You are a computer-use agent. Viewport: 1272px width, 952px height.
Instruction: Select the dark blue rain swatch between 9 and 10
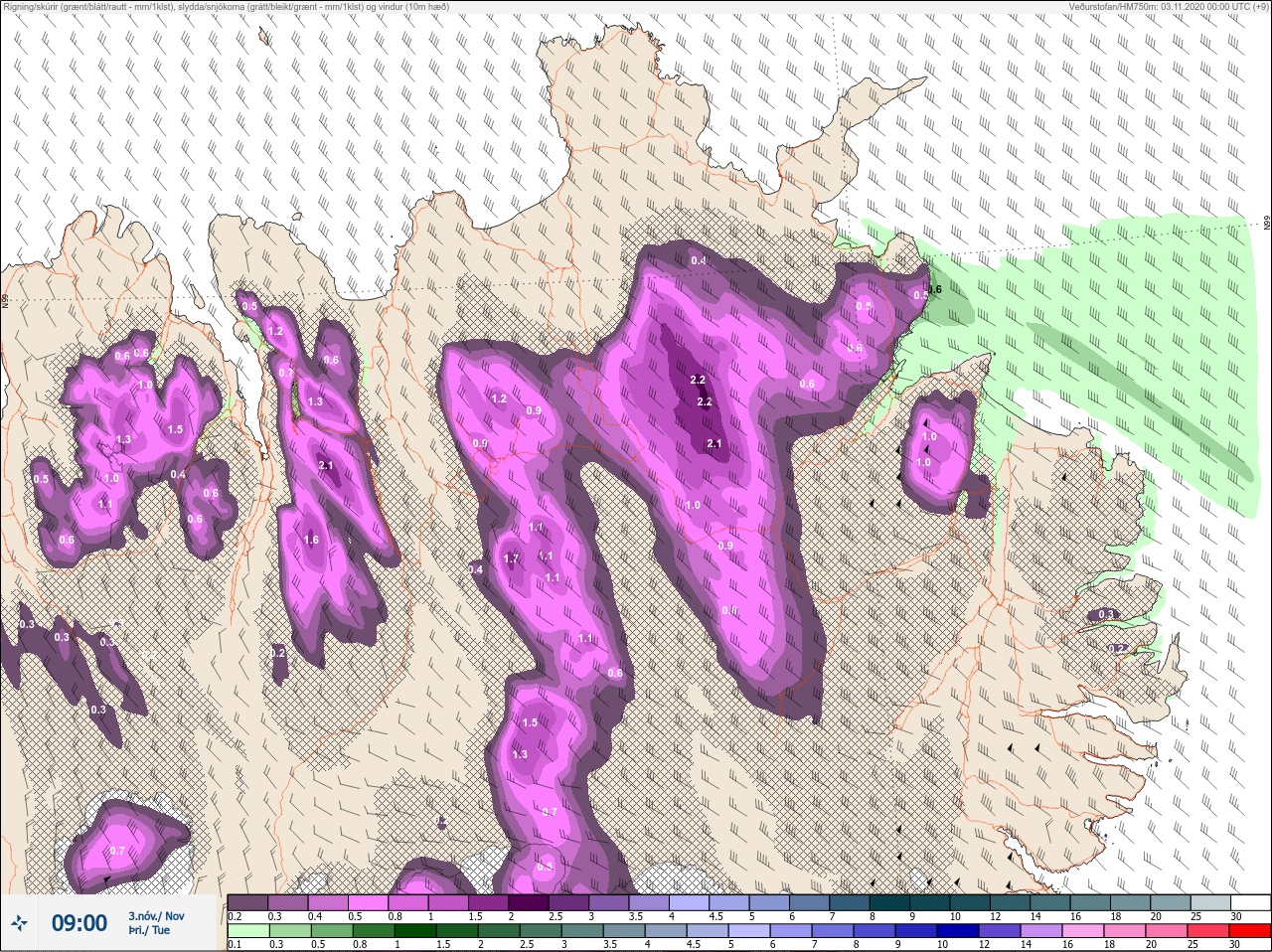917,931
